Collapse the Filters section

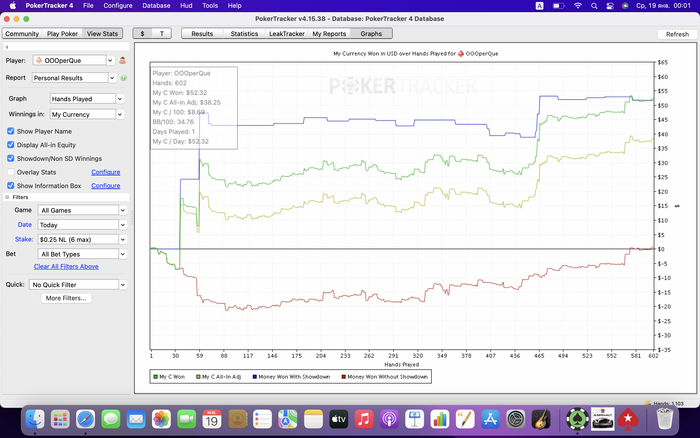coord(7,197)
